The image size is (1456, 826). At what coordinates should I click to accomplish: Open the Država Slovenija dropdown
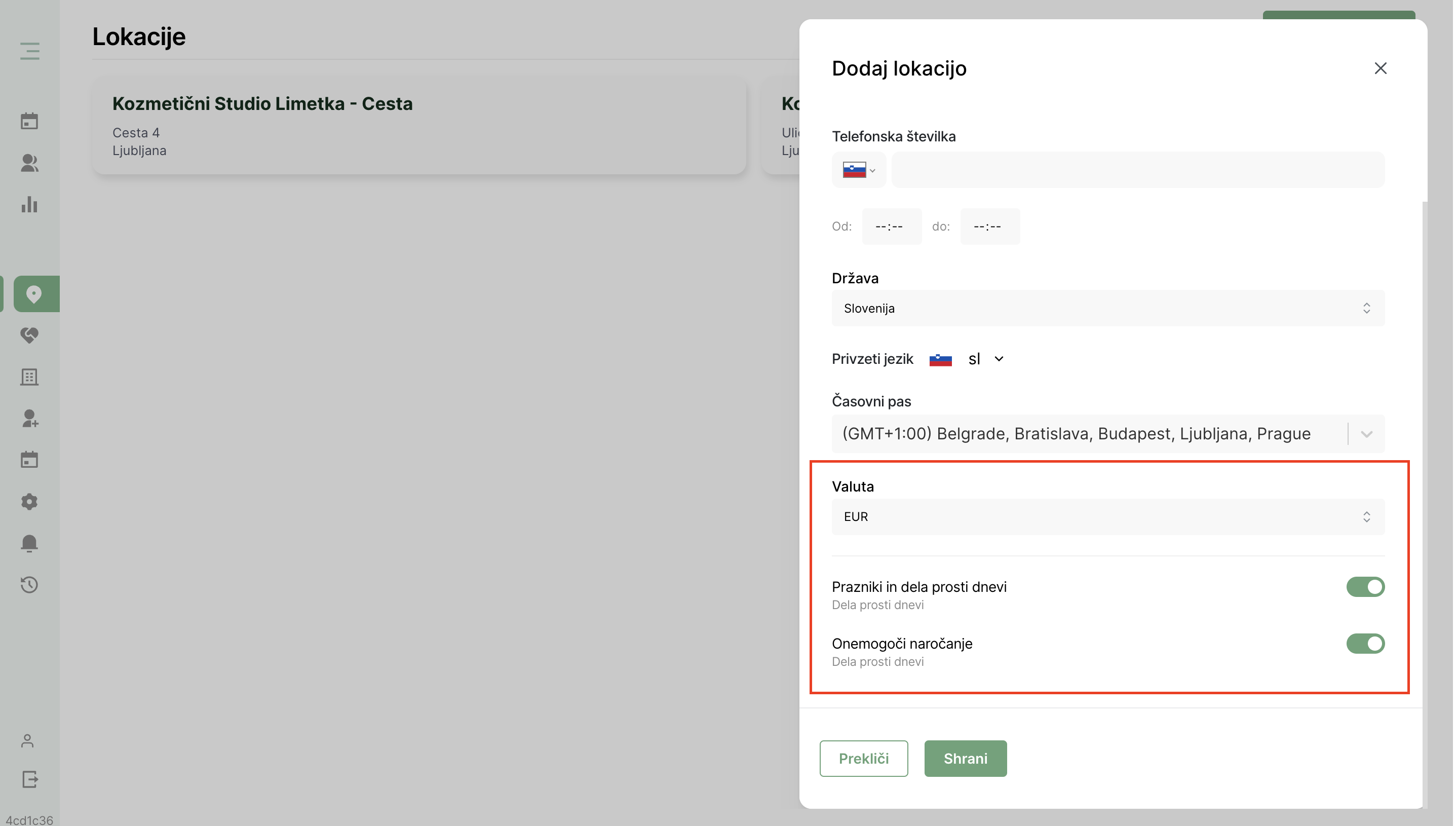pyautogui.click(x=1108, y=308)
